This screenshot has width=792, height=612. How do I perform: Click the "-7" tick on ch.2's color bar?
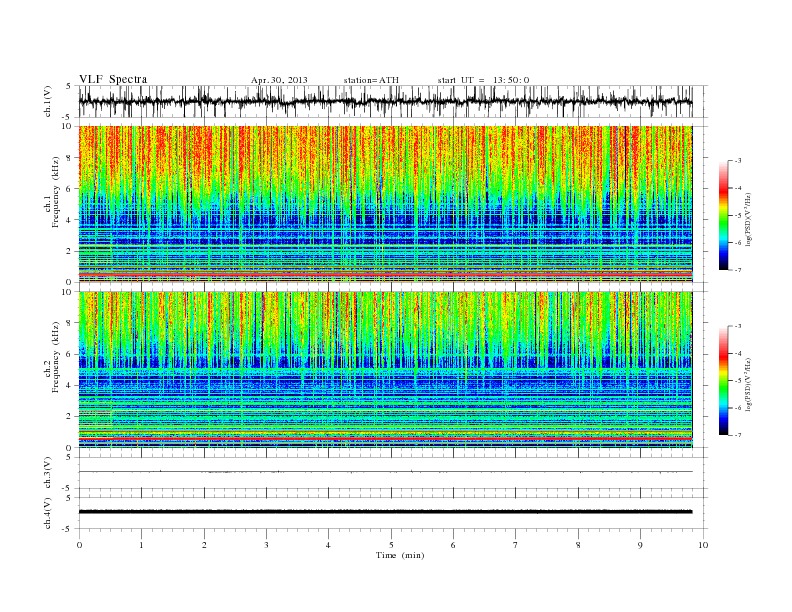tap(738, 435)
